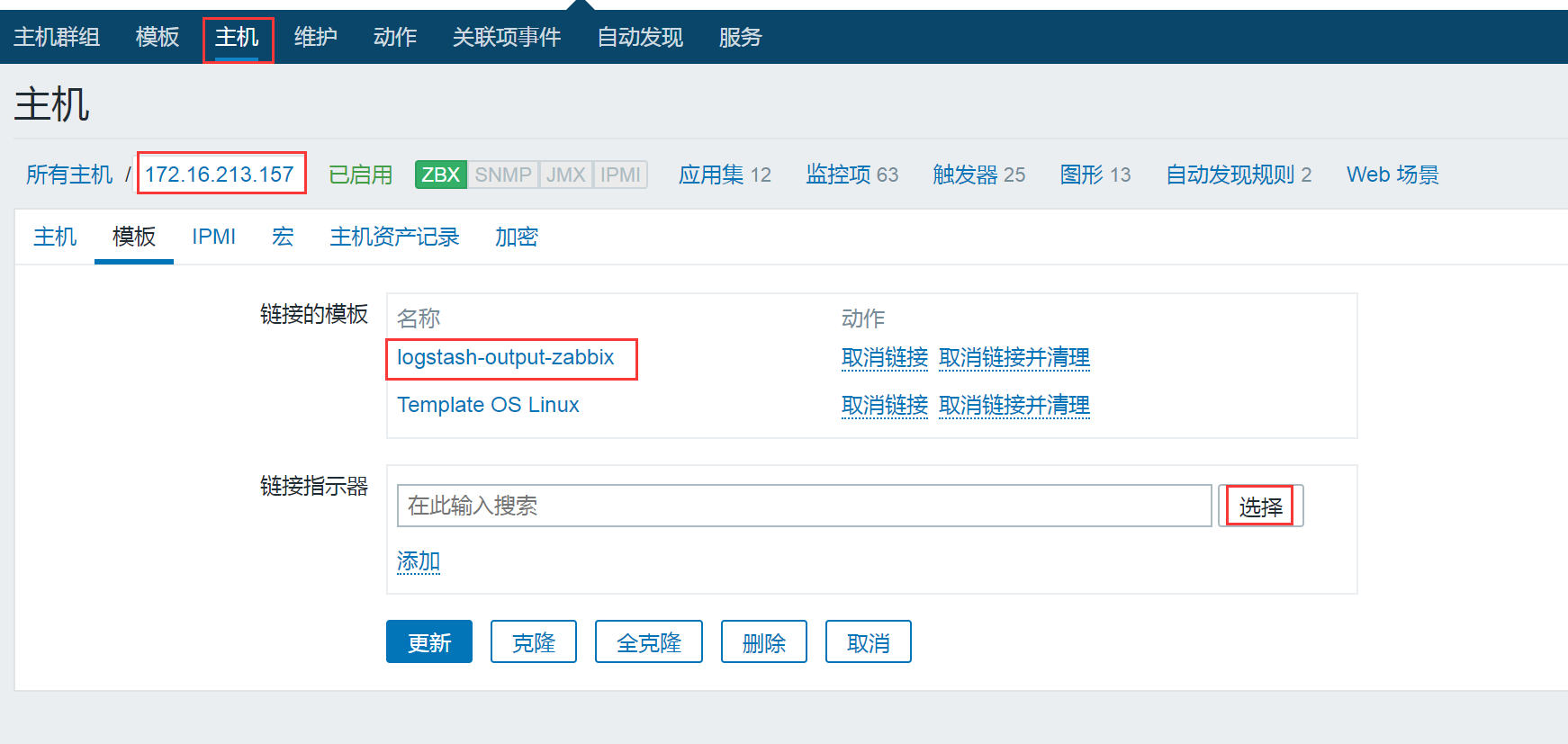Image resolution: width=1568 pixels, height=744 pixels.
Task: Click 取消链接并清理 for logstash-output-zabbix
Action: point(1014,358)
